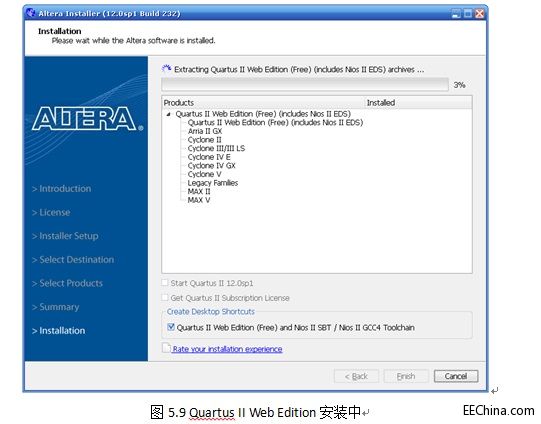Select Cyclone IV GX in products tree

(x=211, y=166)
